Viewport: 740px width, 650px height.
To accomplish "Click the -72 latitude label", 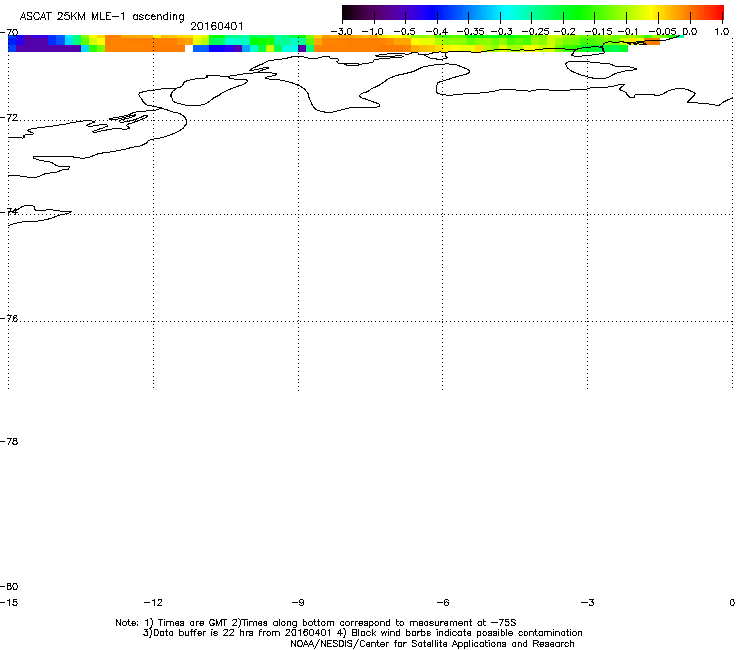I will click(x=9, y=117).
